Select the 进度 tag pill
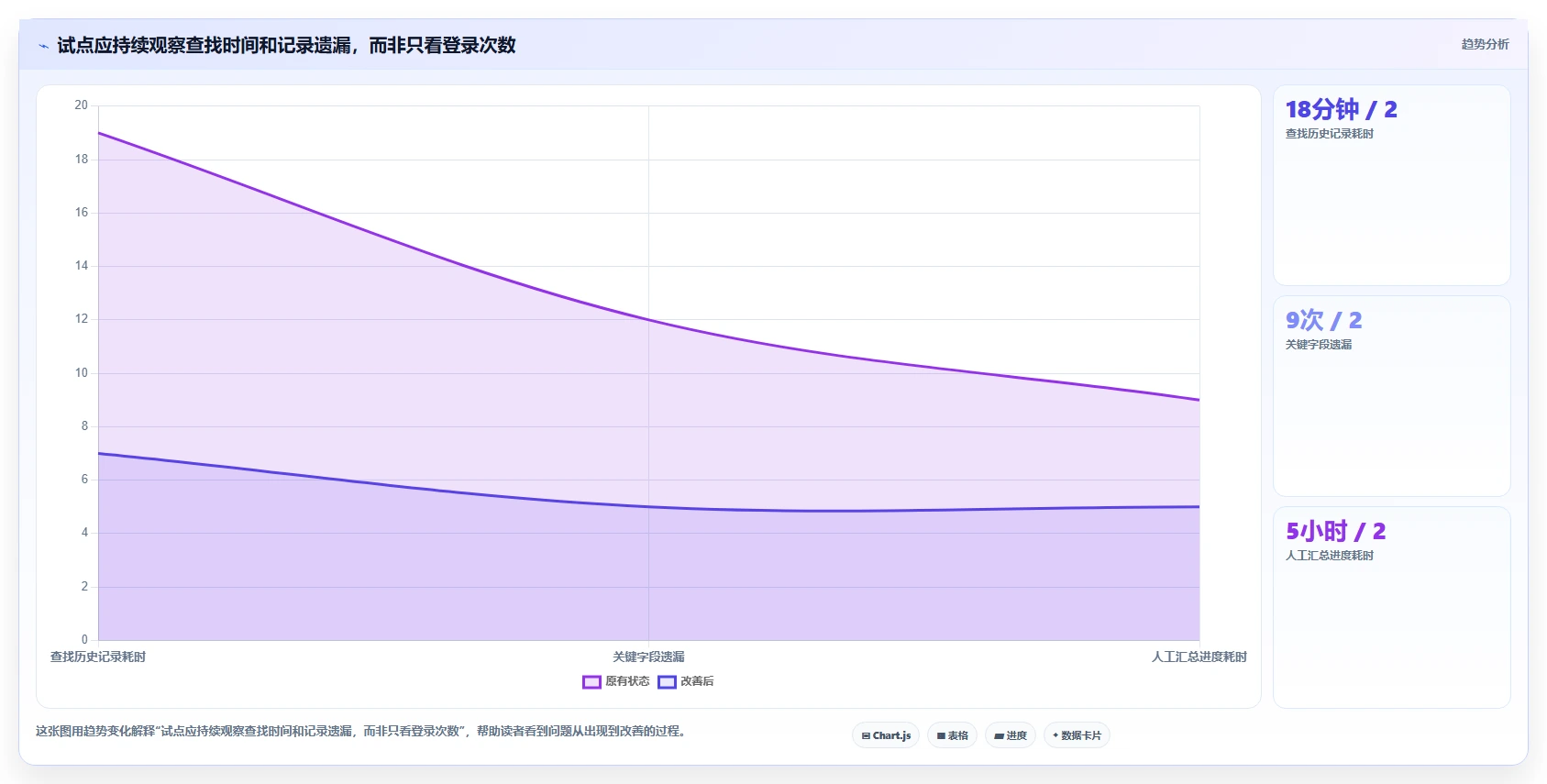Screen dimensions: 1547x784 pyautogui.click(x=1011, y=735)
